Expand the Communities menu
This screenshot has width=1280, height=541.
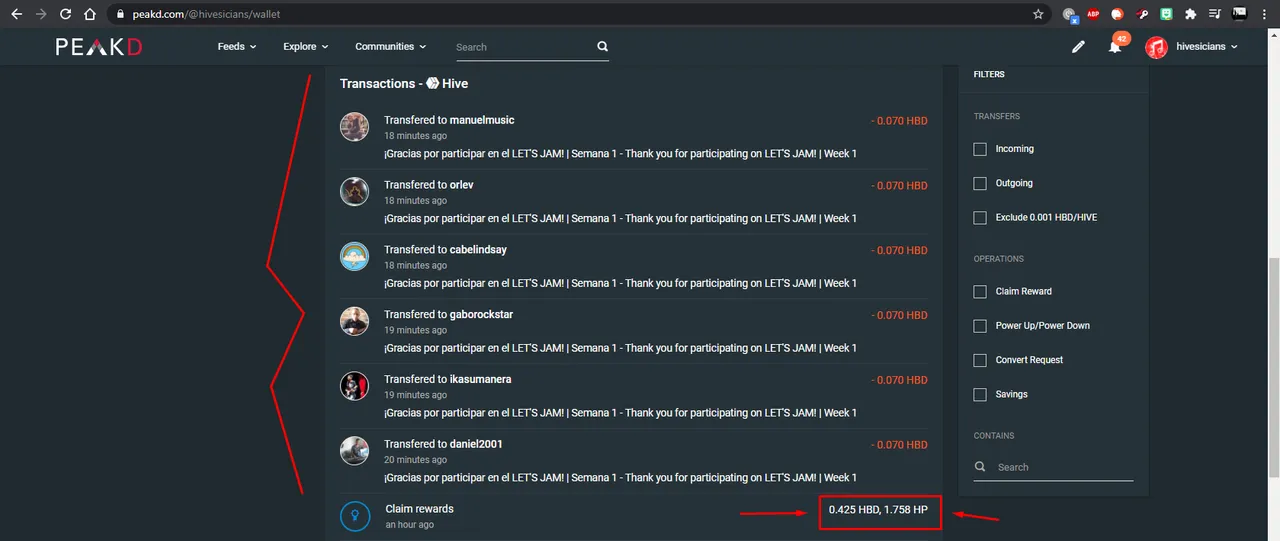(x=390, y=46)
